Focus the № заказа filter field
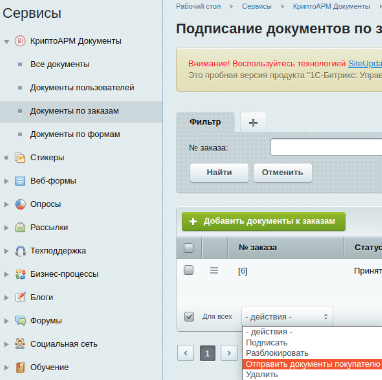The width and height of the screenshot is (382, 380). pos(326,147)
